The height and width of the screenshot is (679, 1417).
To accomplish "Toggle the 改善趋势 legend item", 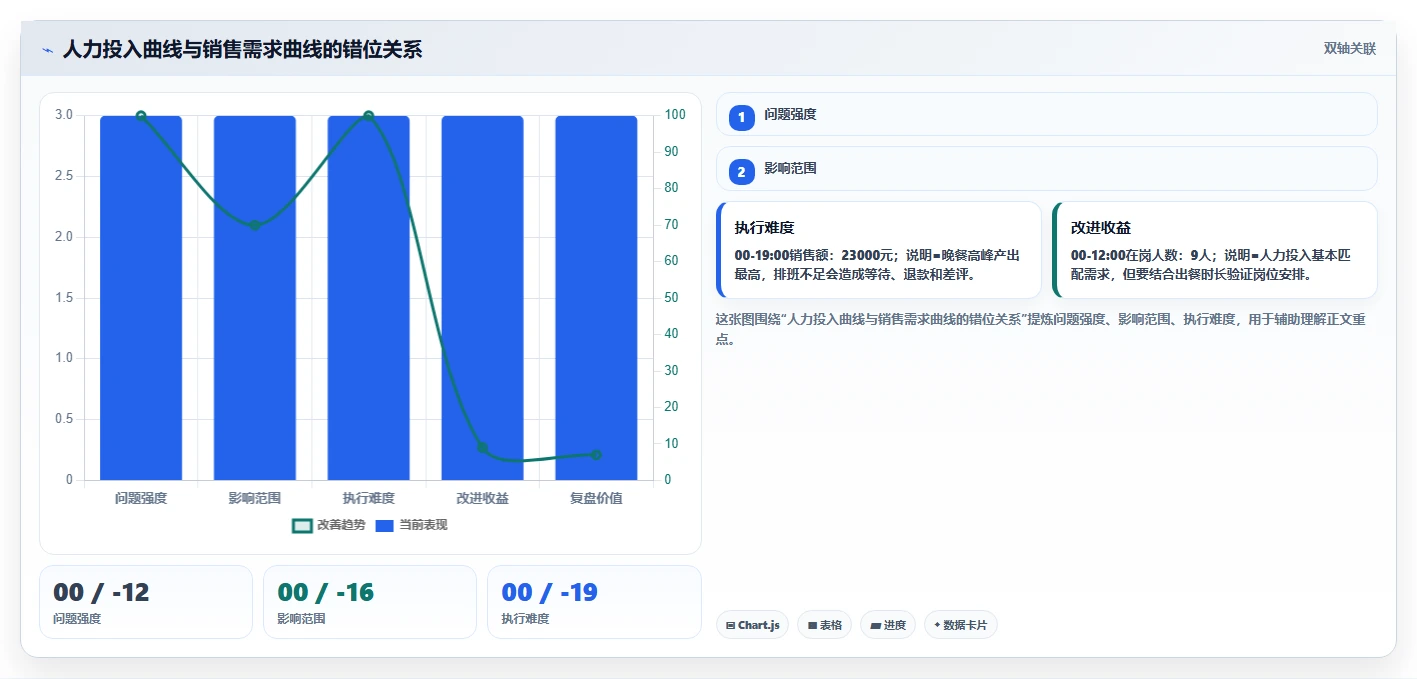I will 329,525.
